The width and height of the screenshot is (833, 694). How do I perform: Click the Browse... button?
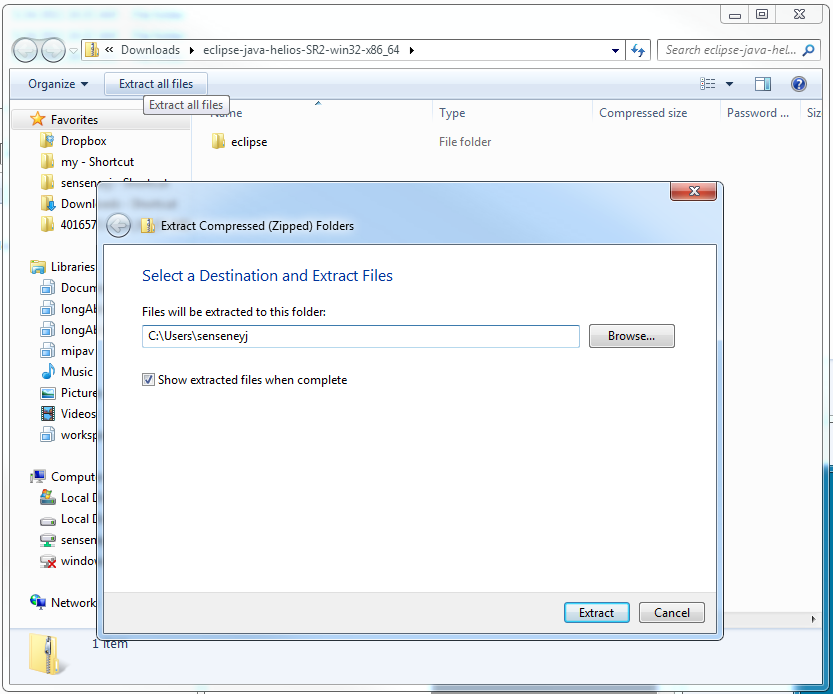(631, 336)
